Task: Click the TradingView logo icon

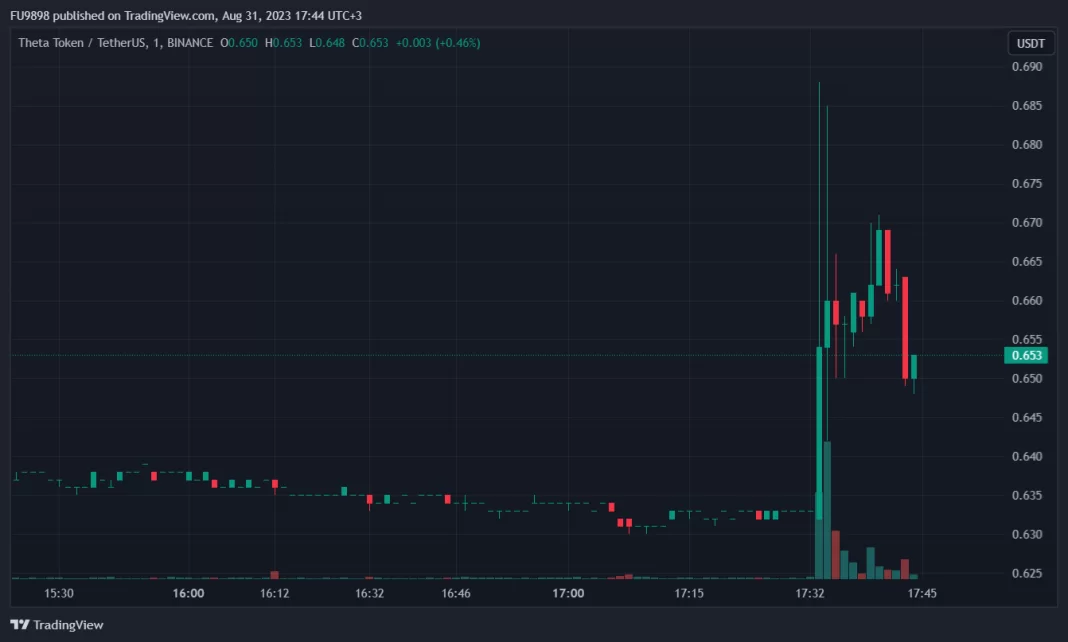Action: point(19,625)
